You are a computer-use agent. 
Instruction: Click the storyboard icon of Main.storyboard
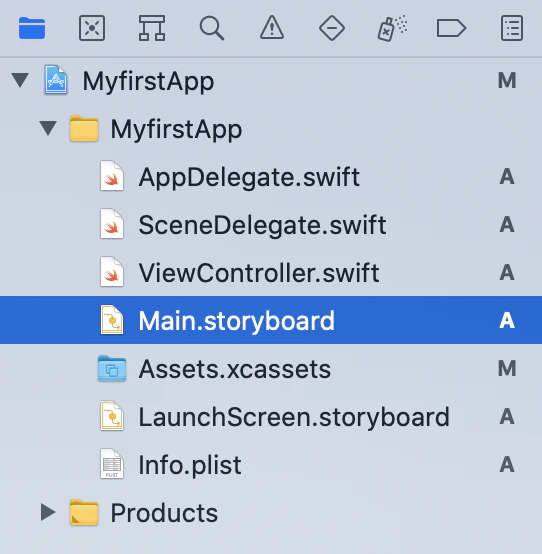click(x=112, y=320)
